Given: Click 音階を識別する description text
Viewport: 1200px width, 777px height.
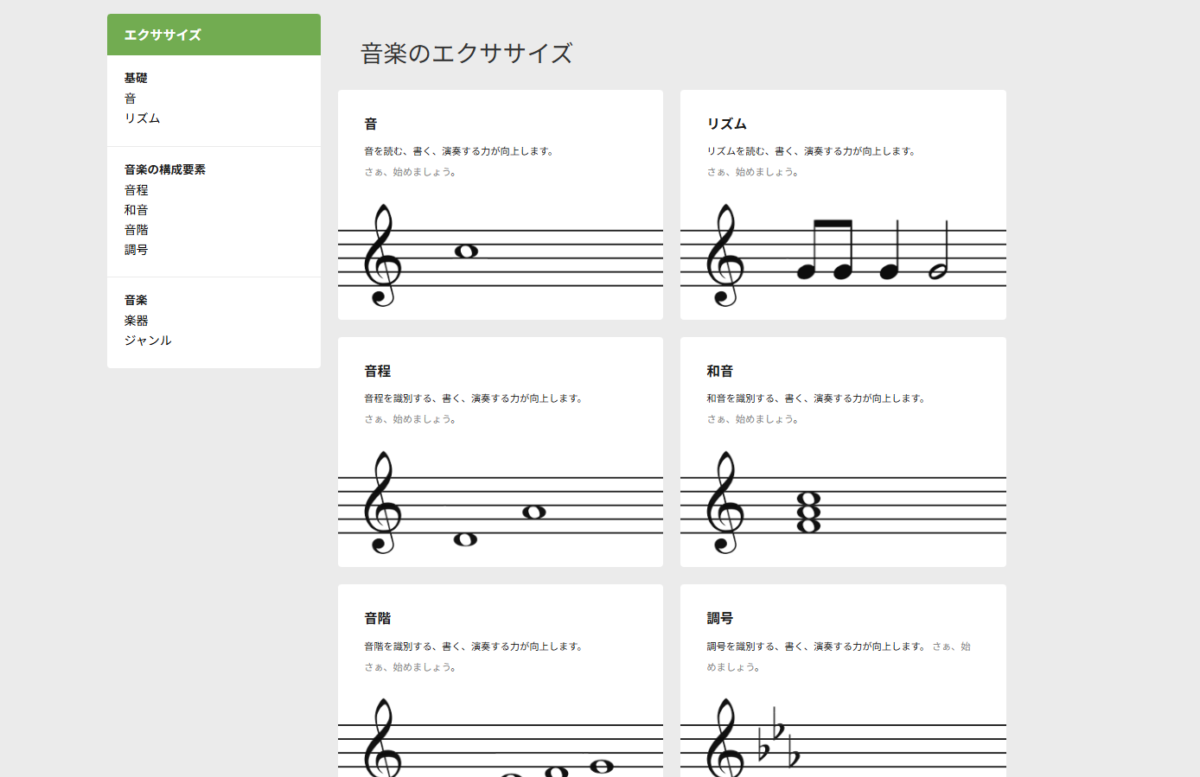Looking at the screenshot, I should 473,647.
